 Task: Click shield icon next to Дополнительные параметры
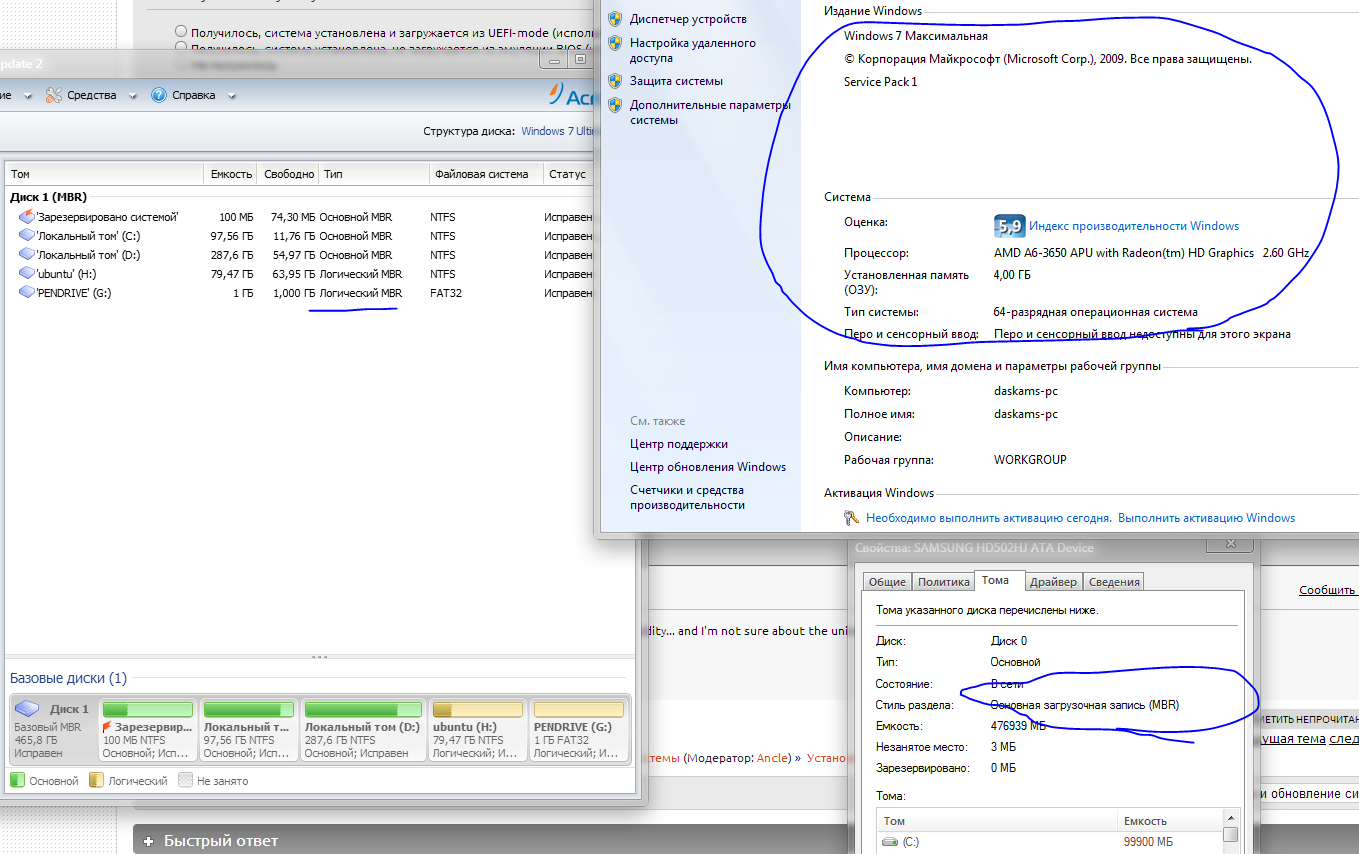click(x=615, y=106)
